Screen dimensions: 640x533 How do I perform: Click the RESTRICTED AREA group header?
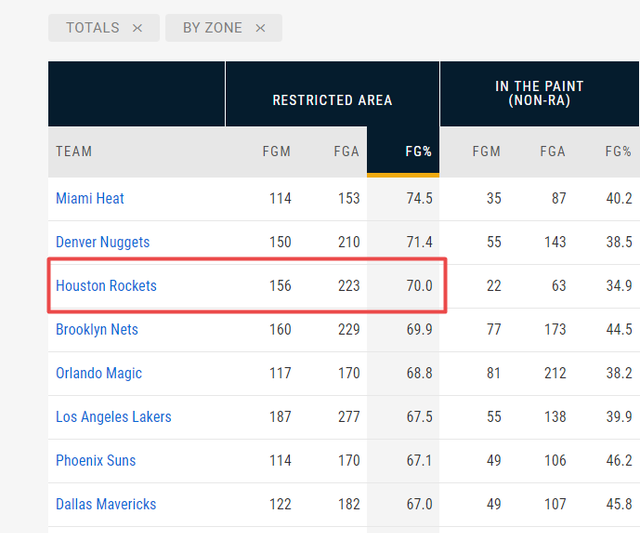[332, 100]
